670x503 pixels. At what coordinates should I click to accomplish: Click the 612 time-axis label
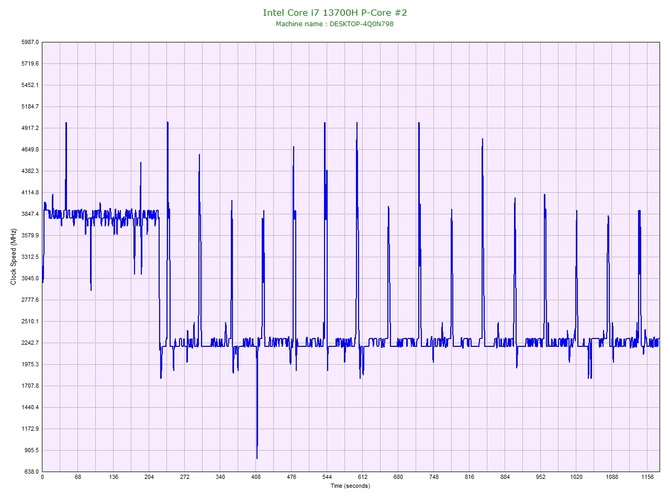363,477
